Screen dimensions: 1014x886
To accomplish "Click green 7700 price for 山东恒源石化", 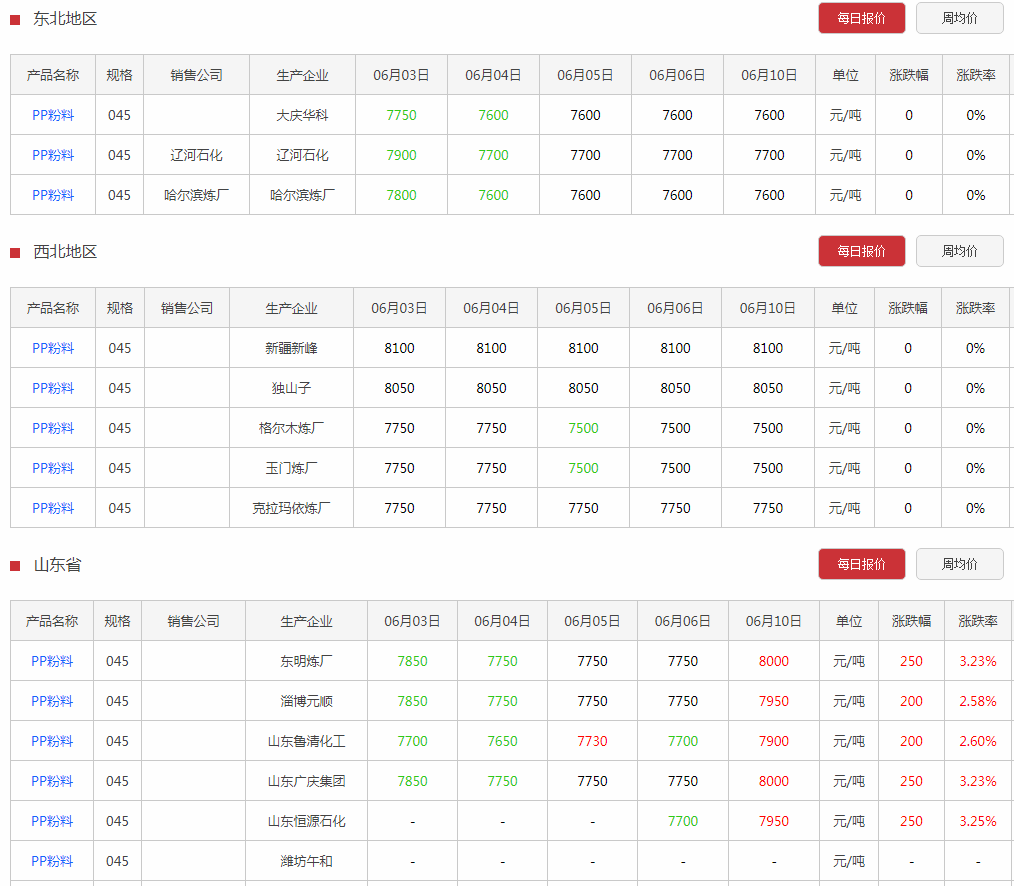I will (683, 821).
